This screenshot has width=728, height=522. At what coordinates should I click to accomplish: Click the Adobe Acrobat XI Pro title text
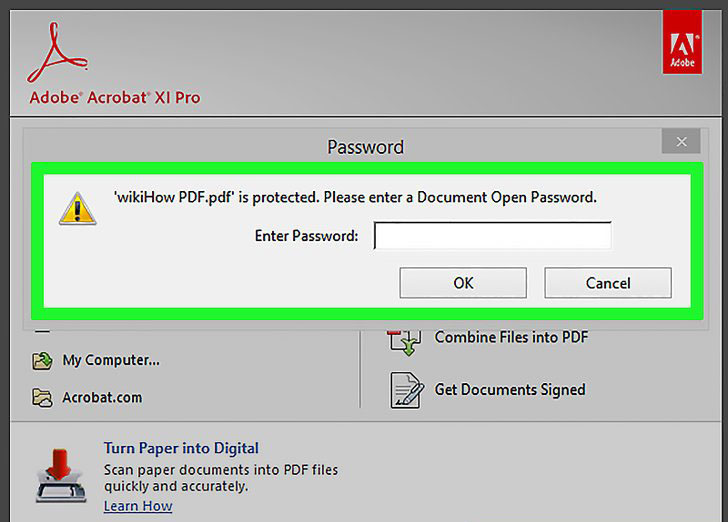(x=115, y=98)
